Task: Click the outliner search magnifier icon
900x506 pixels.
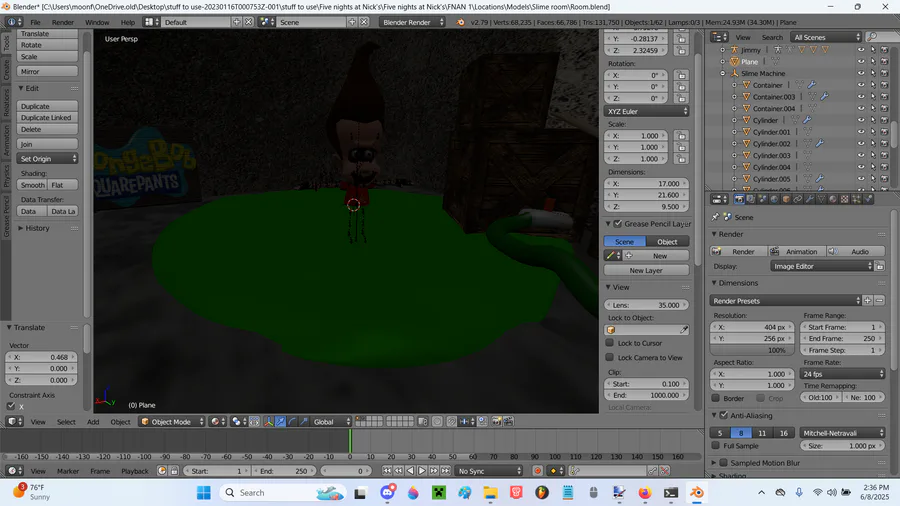Action: click(872, 37)
